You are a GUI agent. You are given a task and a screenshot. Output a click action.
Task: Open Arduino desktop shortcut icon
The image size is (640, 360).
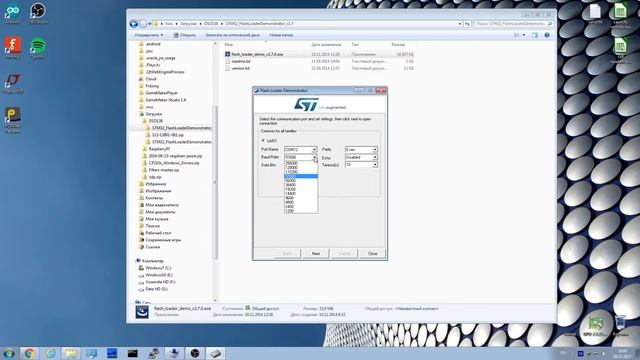12,13
